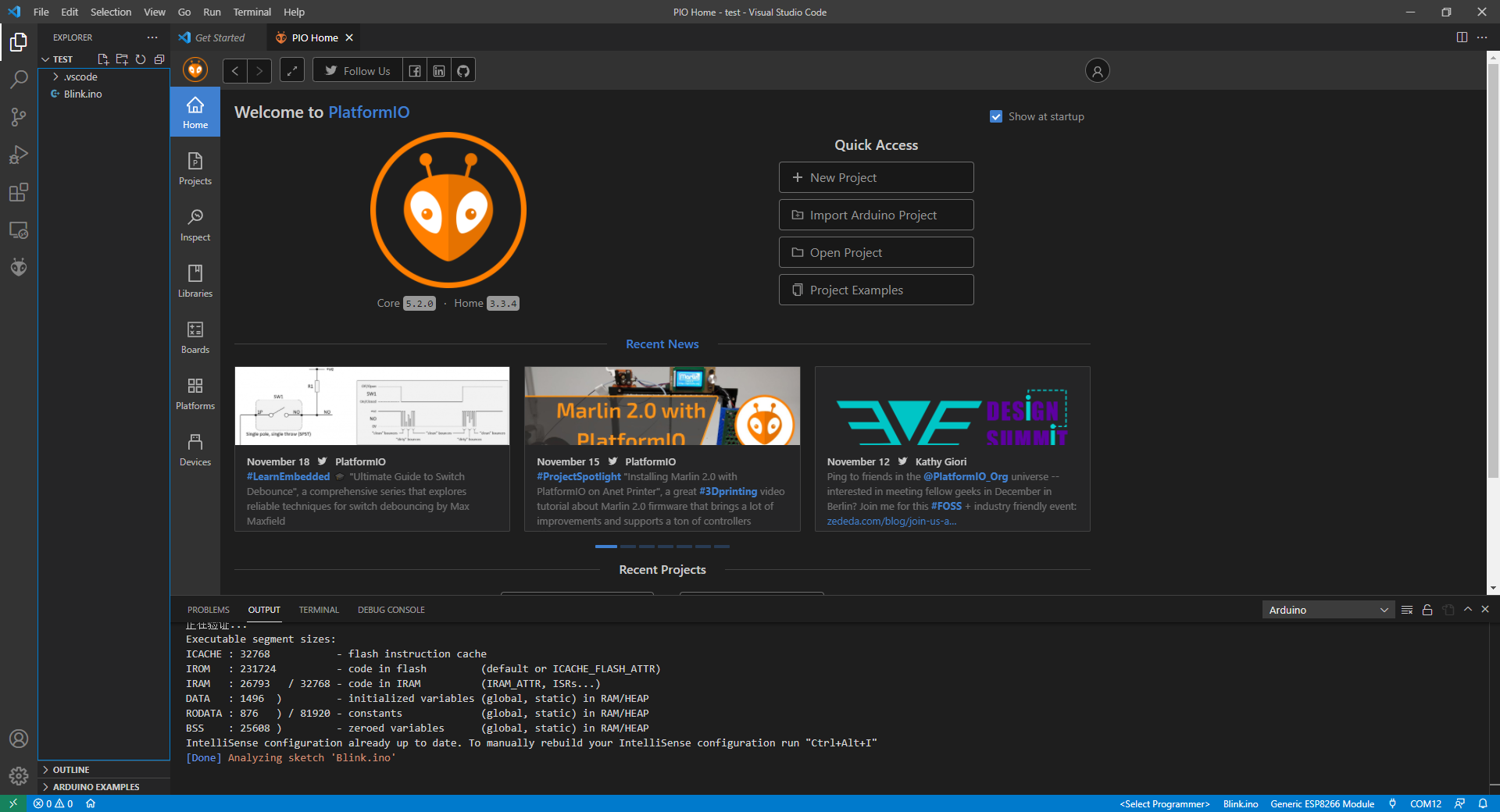Go back in PIO Home navigation

pos(235,71)
